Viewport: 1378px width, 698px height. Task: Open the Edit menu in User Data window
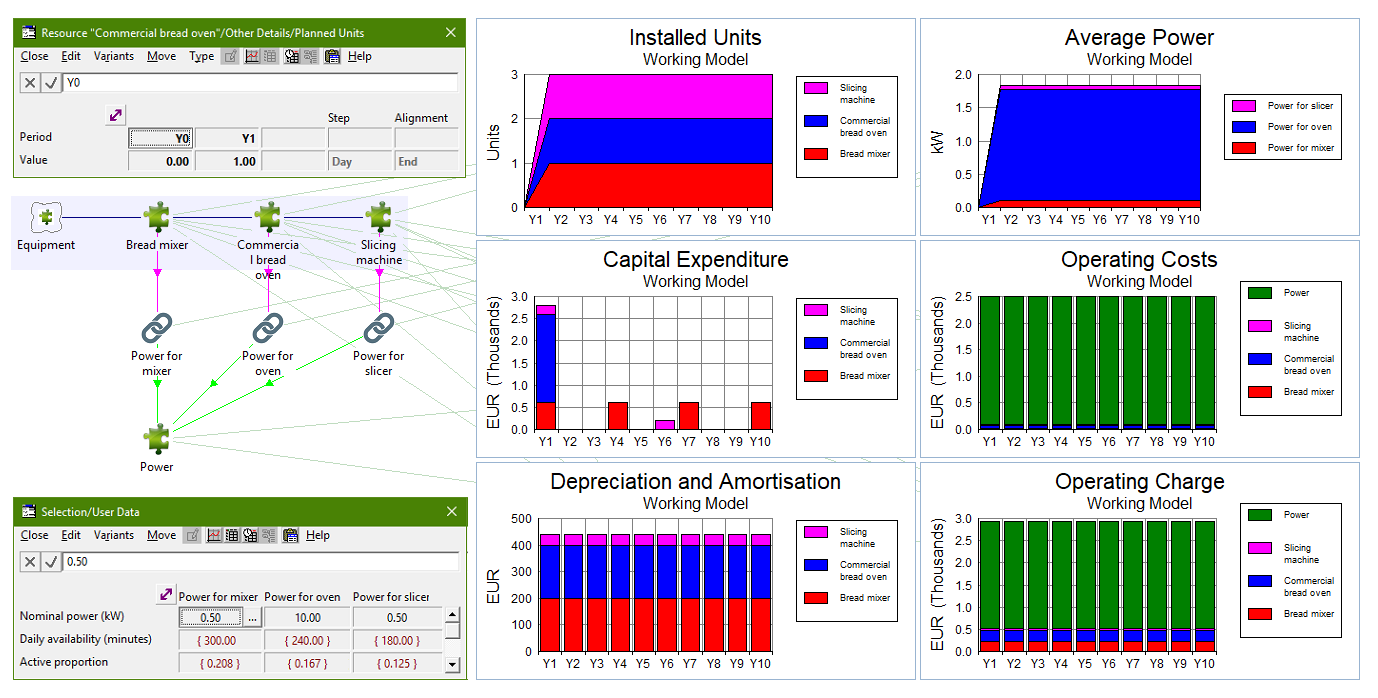coord(71,535)
